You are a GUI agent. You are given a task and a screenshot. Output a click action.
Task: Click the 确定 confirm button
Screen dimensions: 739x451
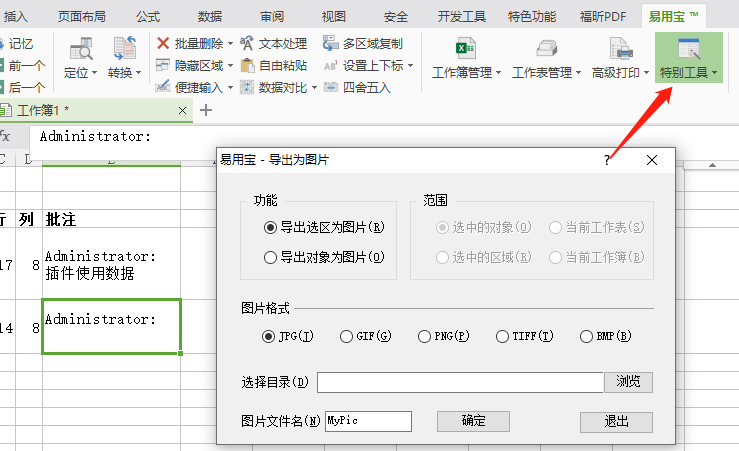click(473, 421)
